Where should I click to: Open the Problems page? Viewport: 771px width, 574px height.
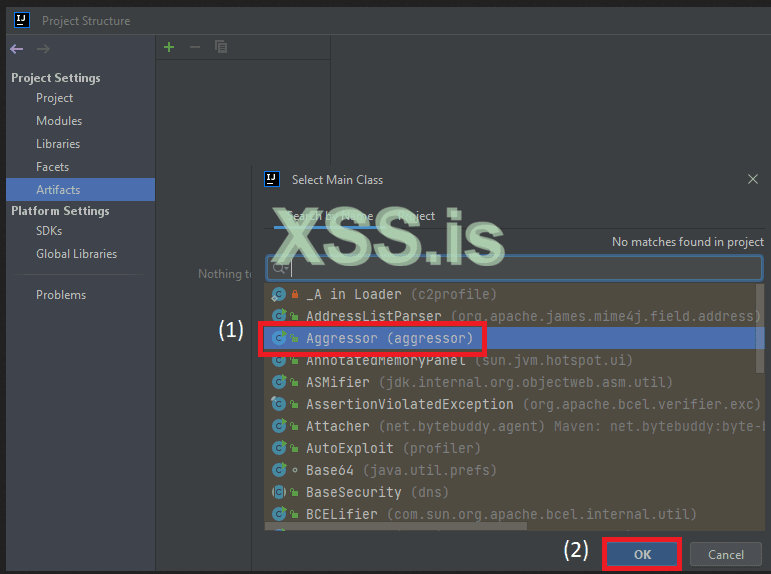[61, 295]
